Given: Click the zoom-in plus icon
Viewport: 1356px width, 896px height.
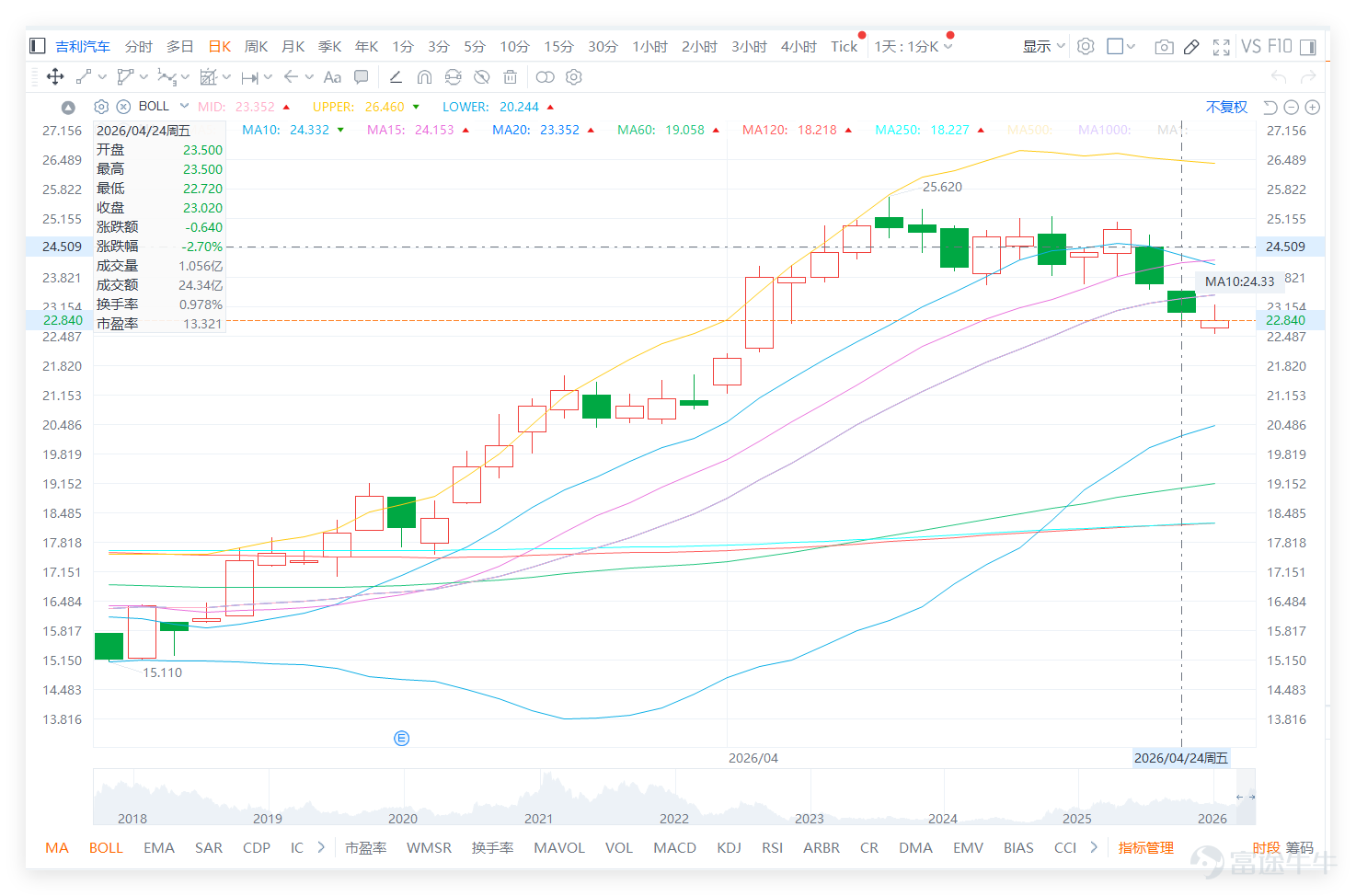Looking at the screenshot, I should (1313, 108).
